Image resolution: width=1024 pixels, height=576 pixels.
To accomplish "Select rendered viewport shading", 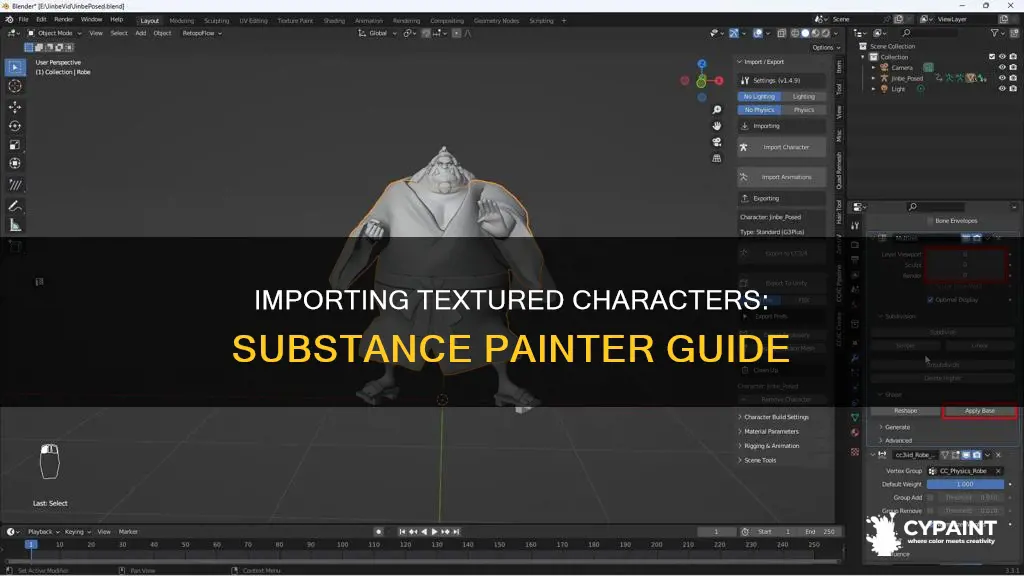I will pyautogui.click(x=826, y=33).
